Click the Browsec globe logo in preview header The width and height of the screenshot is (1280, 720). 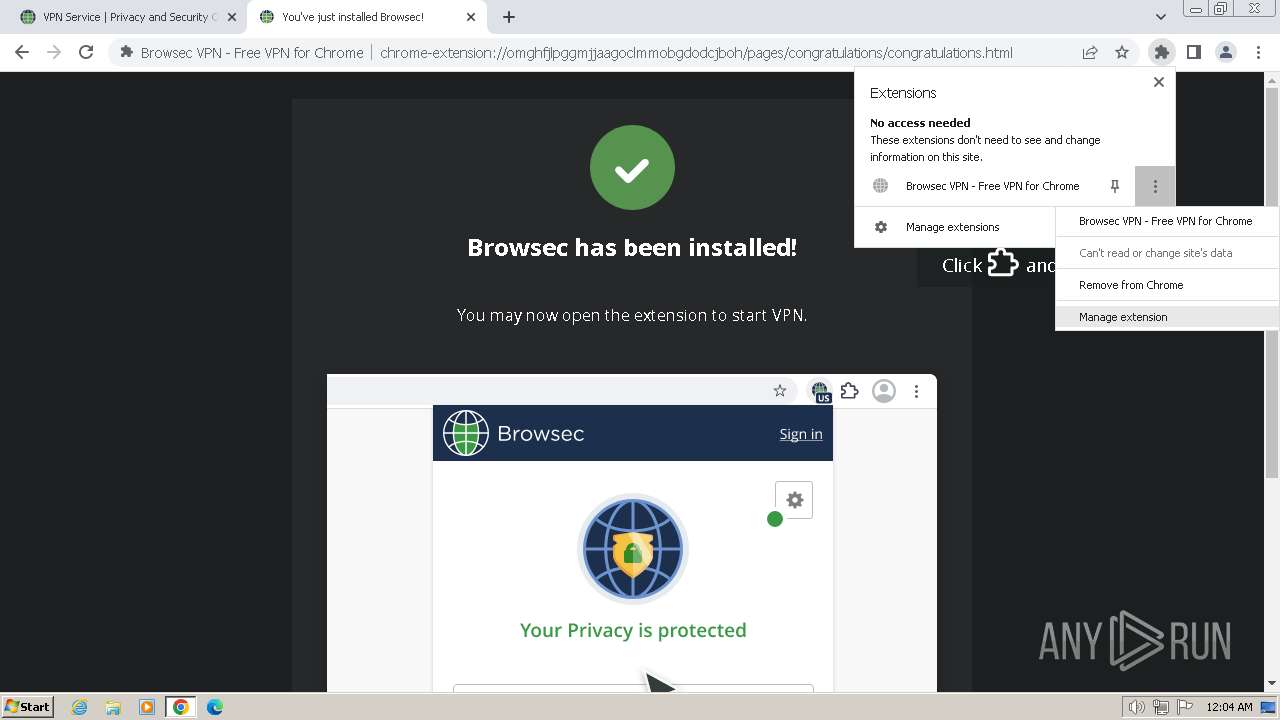[x=466, y=433]
